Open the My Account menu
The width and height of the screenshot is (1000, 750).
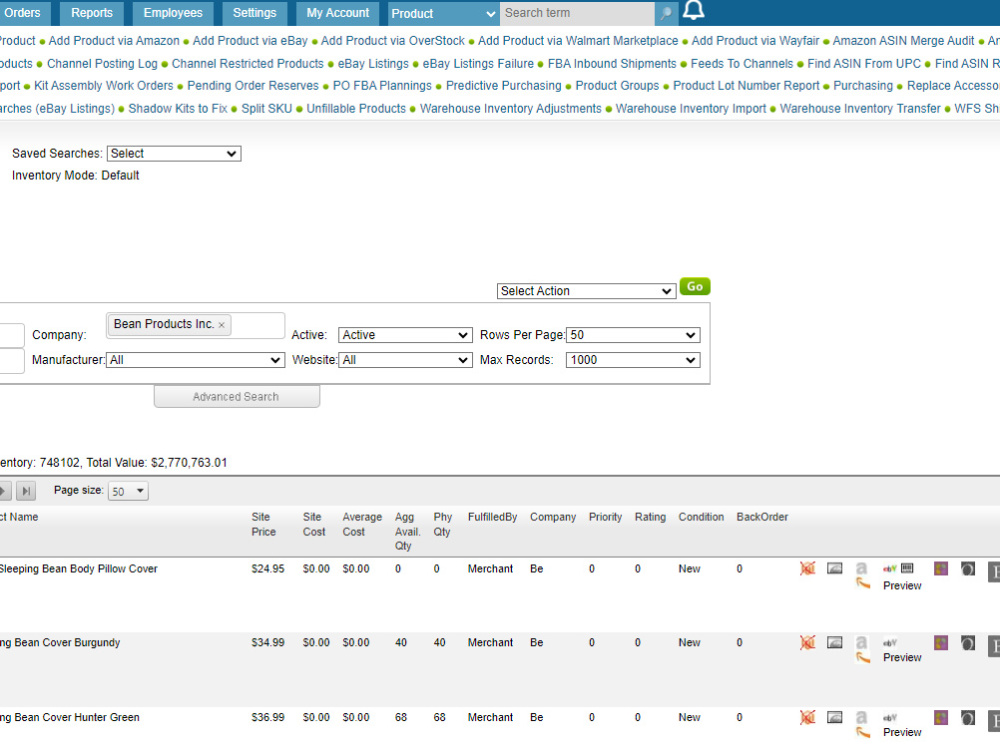click(x=337, y=13)
